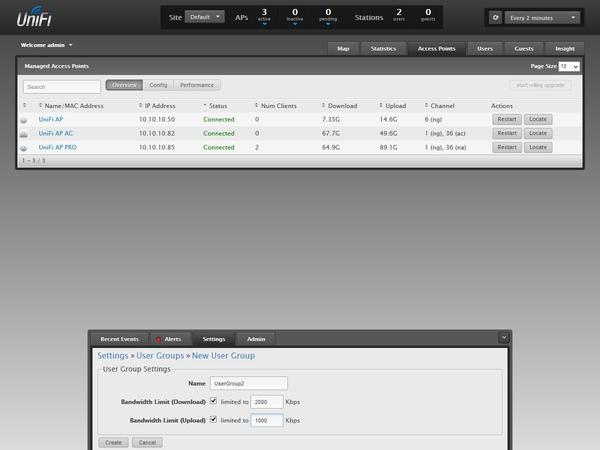Expand the pending APs arrow
This screenshot has width=600, height=450.
coord(328,24)
